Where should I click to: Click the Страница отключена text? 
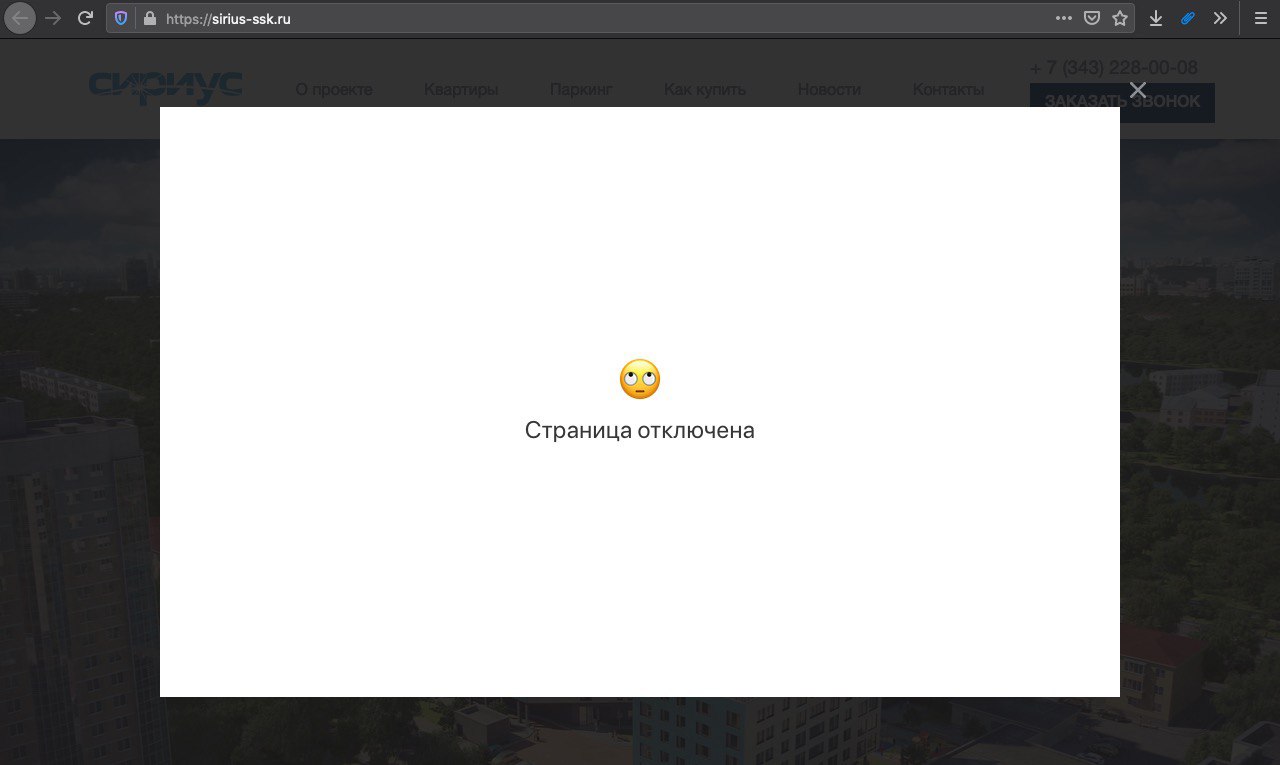click(640, 430)
